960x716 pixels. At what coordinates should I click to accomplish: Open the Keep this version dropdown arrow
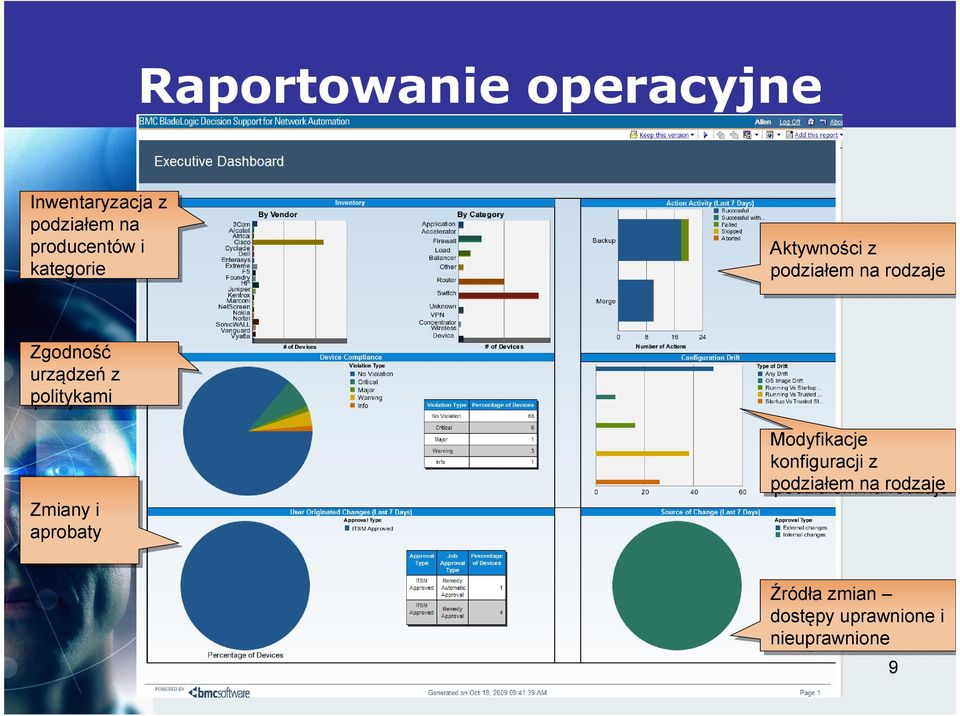click(692, 135)
